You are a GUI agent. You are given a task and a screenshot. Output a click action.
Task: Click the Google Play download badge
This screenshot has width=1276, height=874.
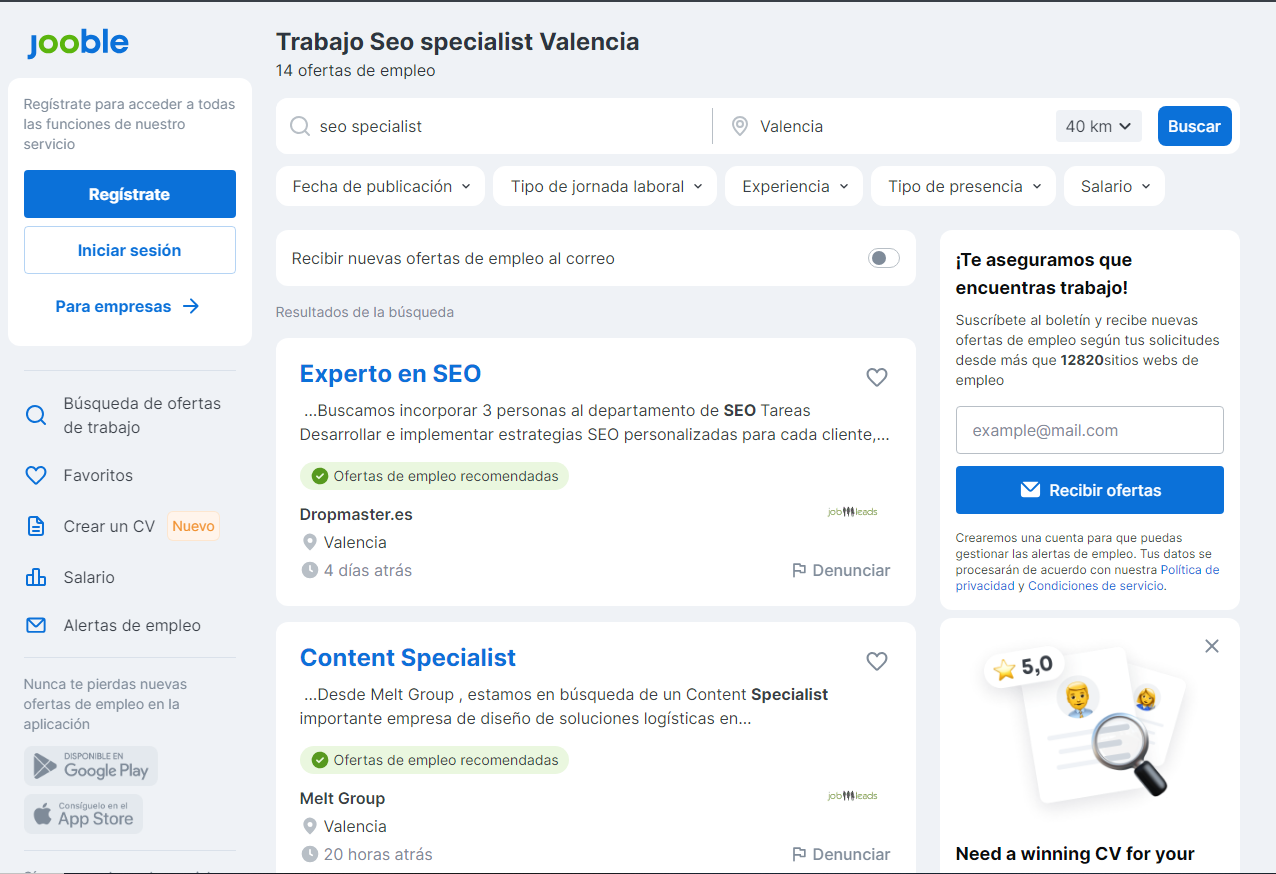(91, 766)
